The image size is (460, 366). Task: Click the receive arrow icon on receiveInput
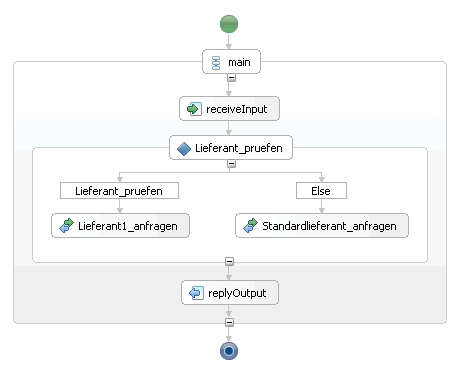194,109
